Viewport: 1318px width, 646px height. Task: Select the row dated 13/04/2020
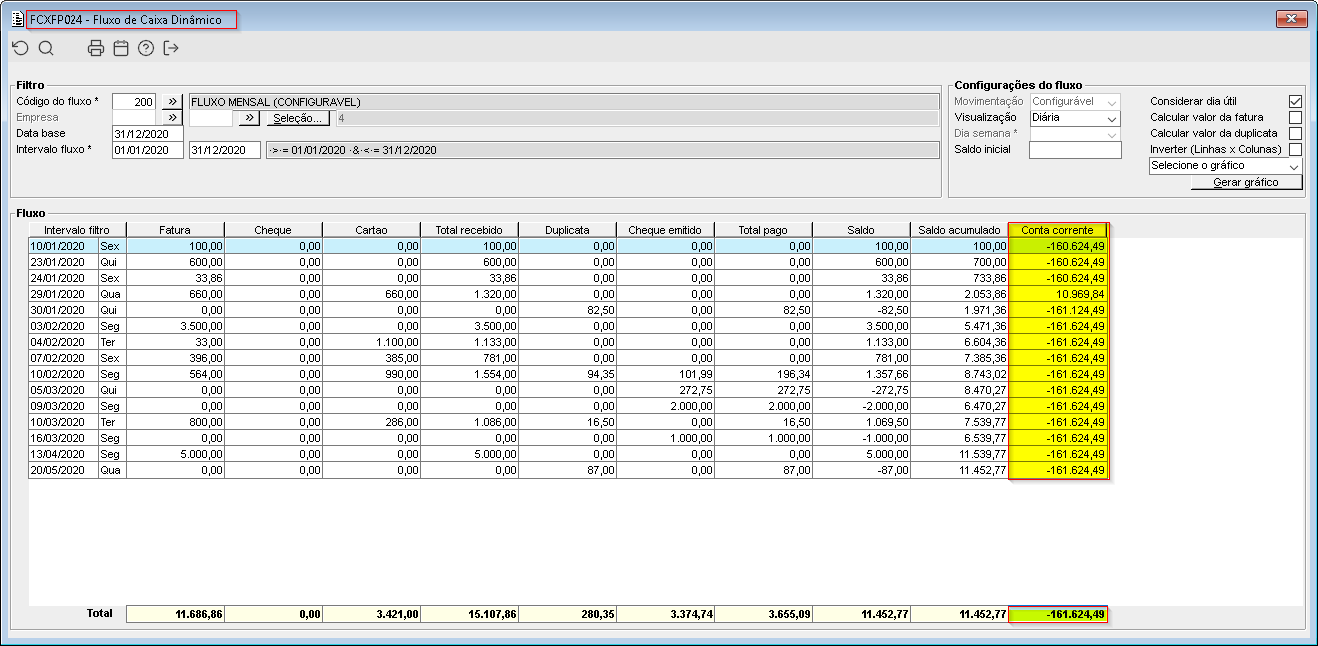click(568, 454)
